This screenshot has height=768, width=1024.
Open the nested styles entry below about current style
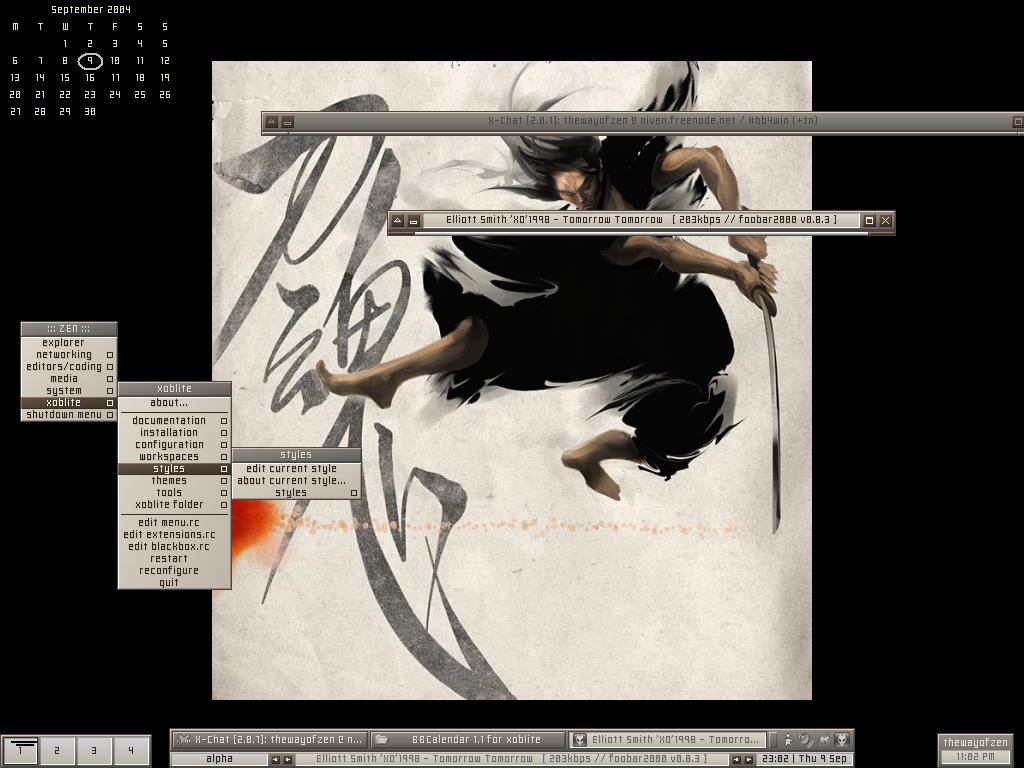point(296,493)
